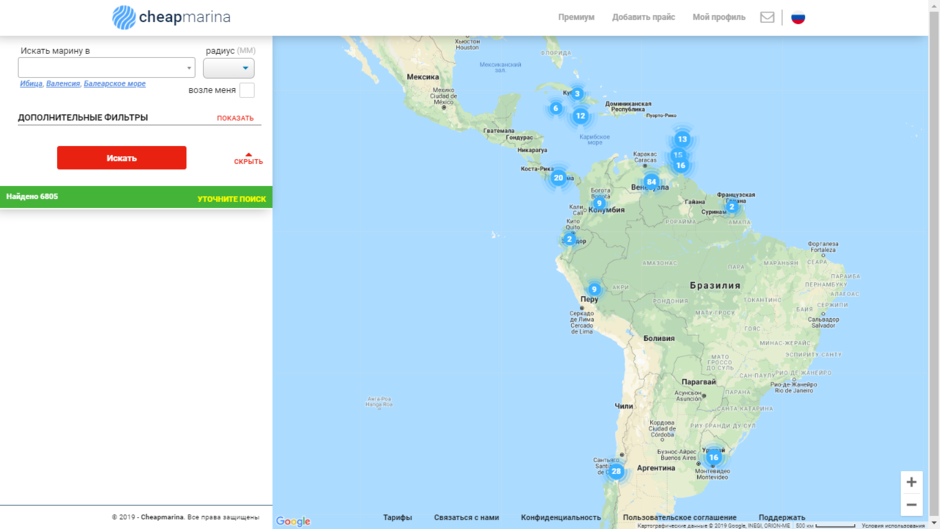Viewport: 940px width, 529px height.
Task: Collapse search panel with СКРЫТЬ
Action: 248,160
